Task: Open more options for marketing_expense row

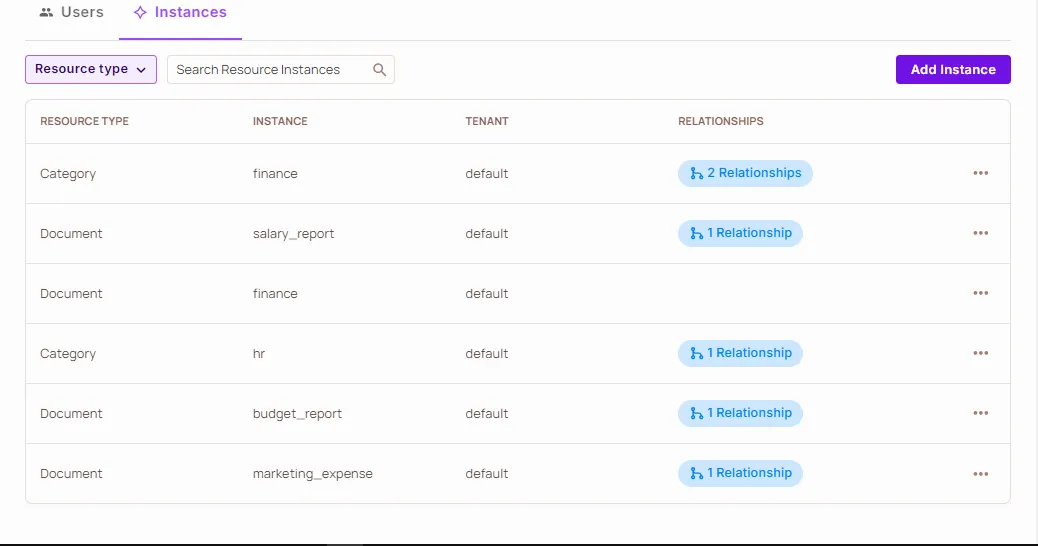Action: pos(980,473)
